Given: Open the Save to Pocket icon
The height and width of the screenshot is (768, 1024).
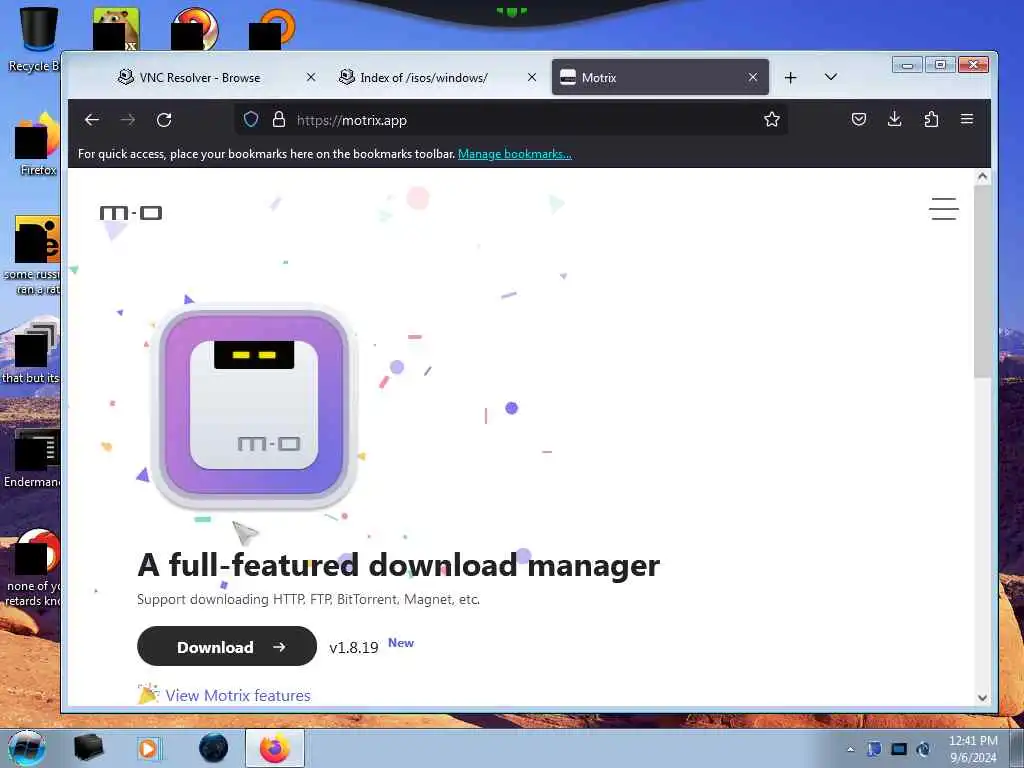Looking at the screenshot, I should (859, 119).
